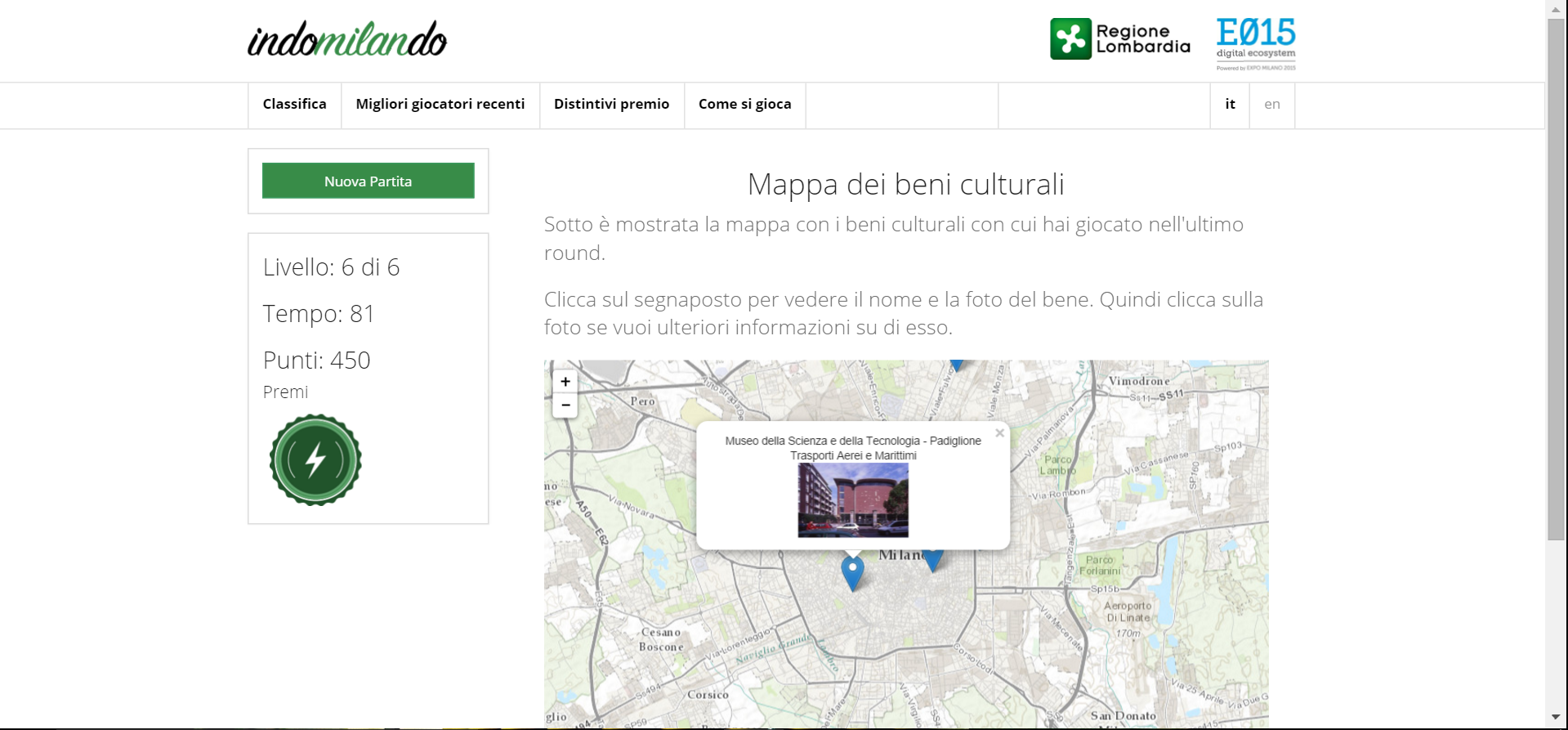1568x730 pixels.
Task: Click the E015 digital ecosystem logo
Action: point(1255,43)
